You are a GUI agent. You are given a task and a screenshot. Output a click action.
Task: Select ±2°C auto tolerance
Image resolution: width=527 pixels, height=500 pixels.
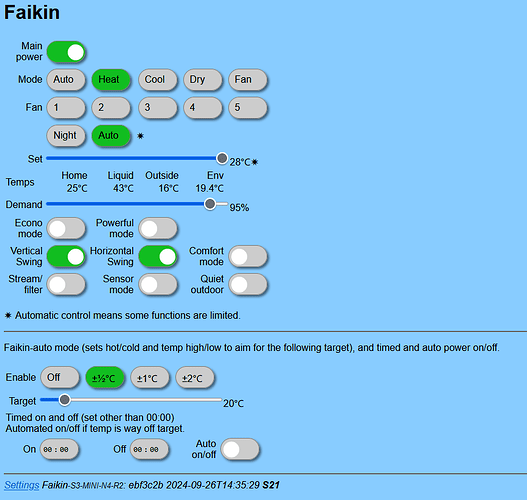click(195, 377)
